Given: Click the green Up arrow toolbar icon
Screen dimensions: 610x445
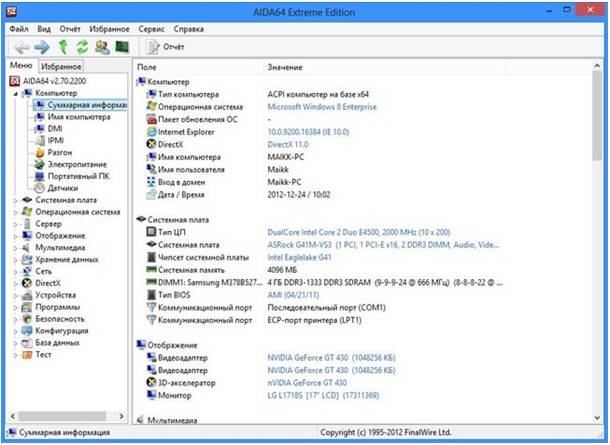Looking at the screenshot, I should click(62, 46).
